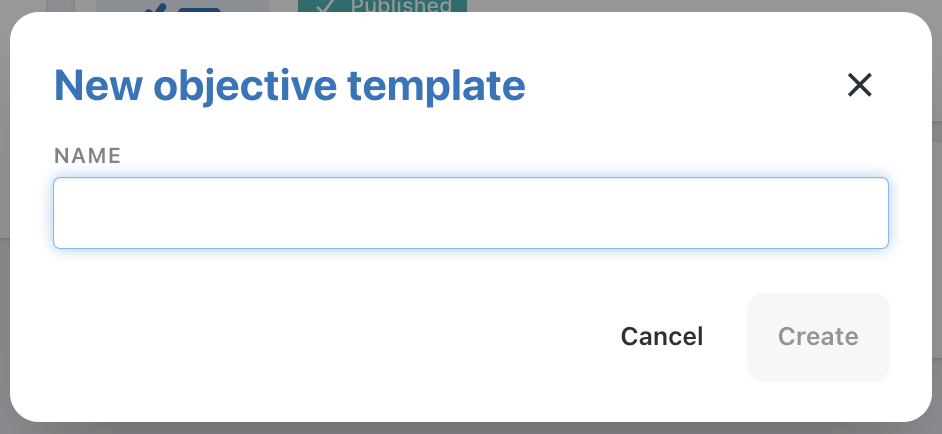This screenshot has height=434, width=942.
Task: Exit the dialog with the X icon
Action: 860,85
